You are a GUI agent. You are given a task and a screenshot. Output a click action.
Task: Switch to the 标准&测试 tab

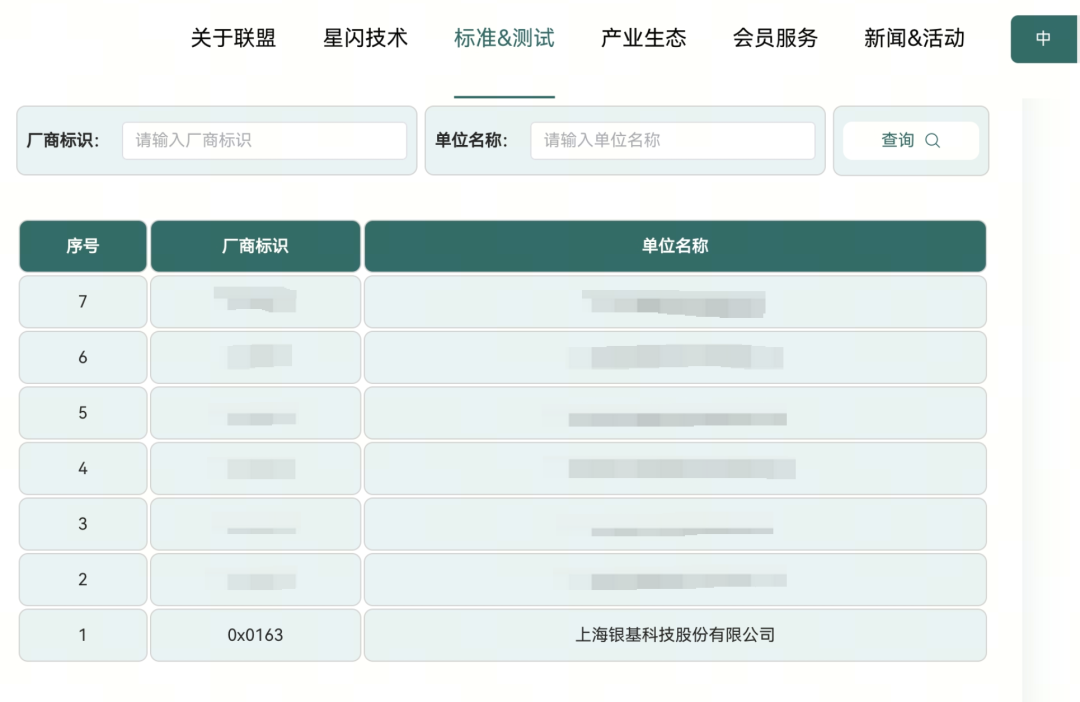(503, 38)
